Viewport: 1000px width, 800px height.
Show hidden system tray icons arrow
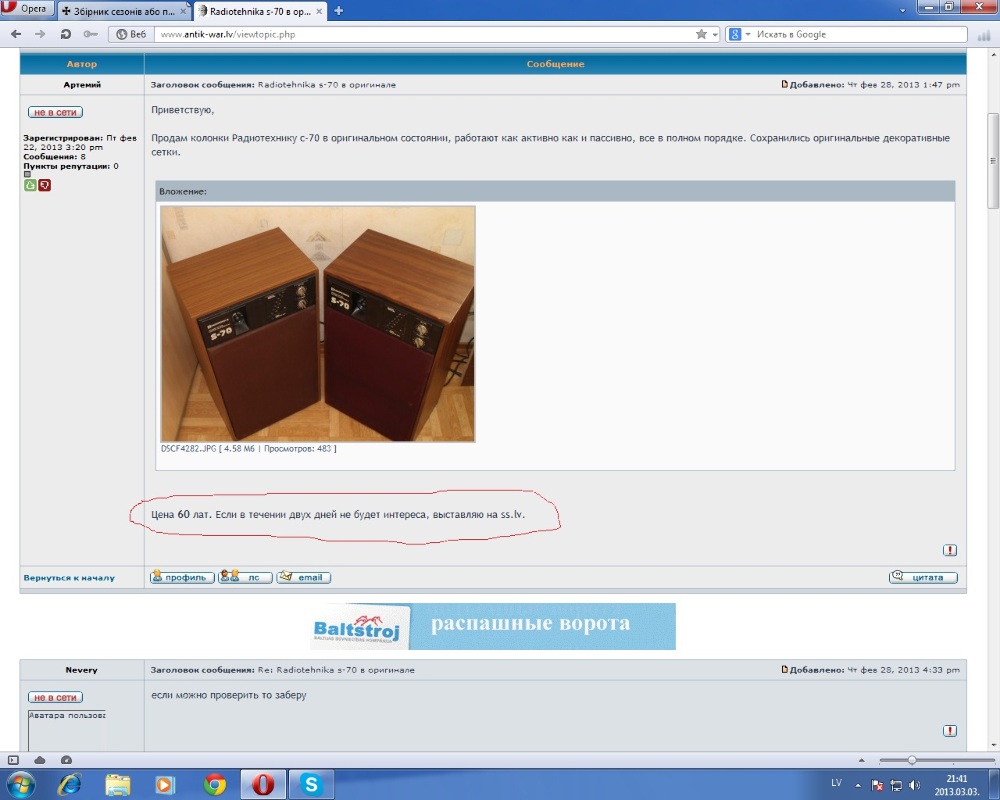tap(858, 785)
